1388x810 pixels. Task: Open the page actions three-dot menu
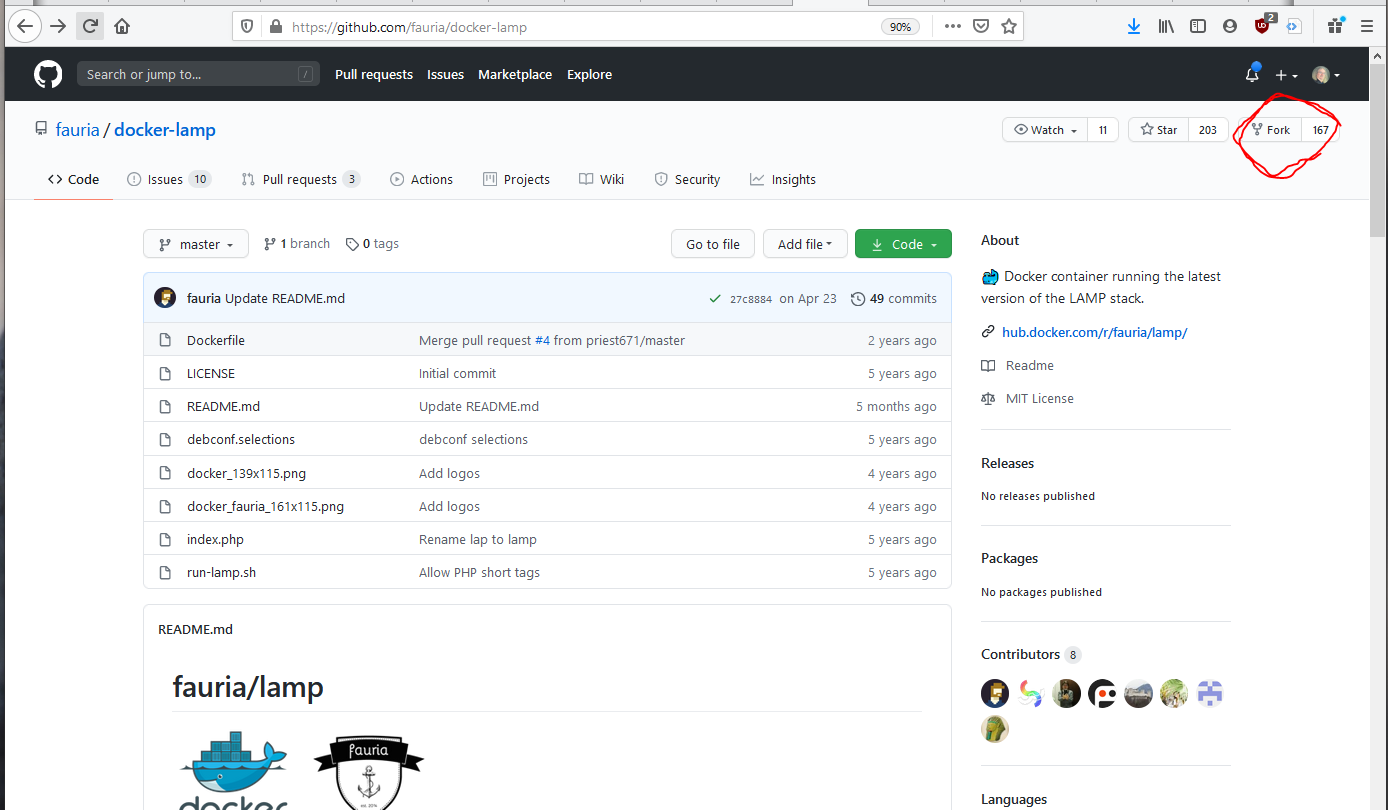[x=953, y=27]
